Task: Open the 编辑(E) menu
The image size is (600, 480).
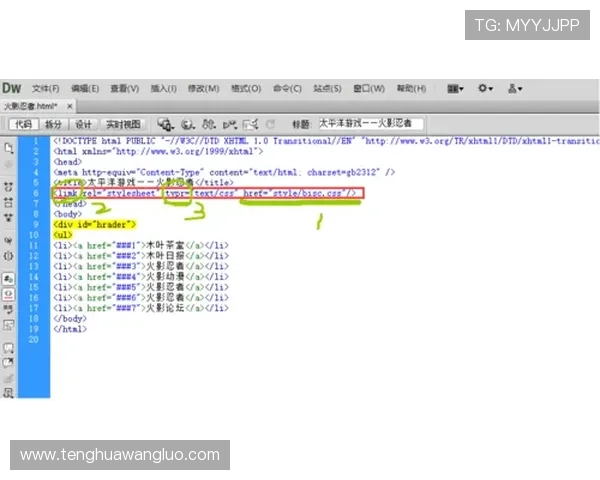Action: pos(85,89)
